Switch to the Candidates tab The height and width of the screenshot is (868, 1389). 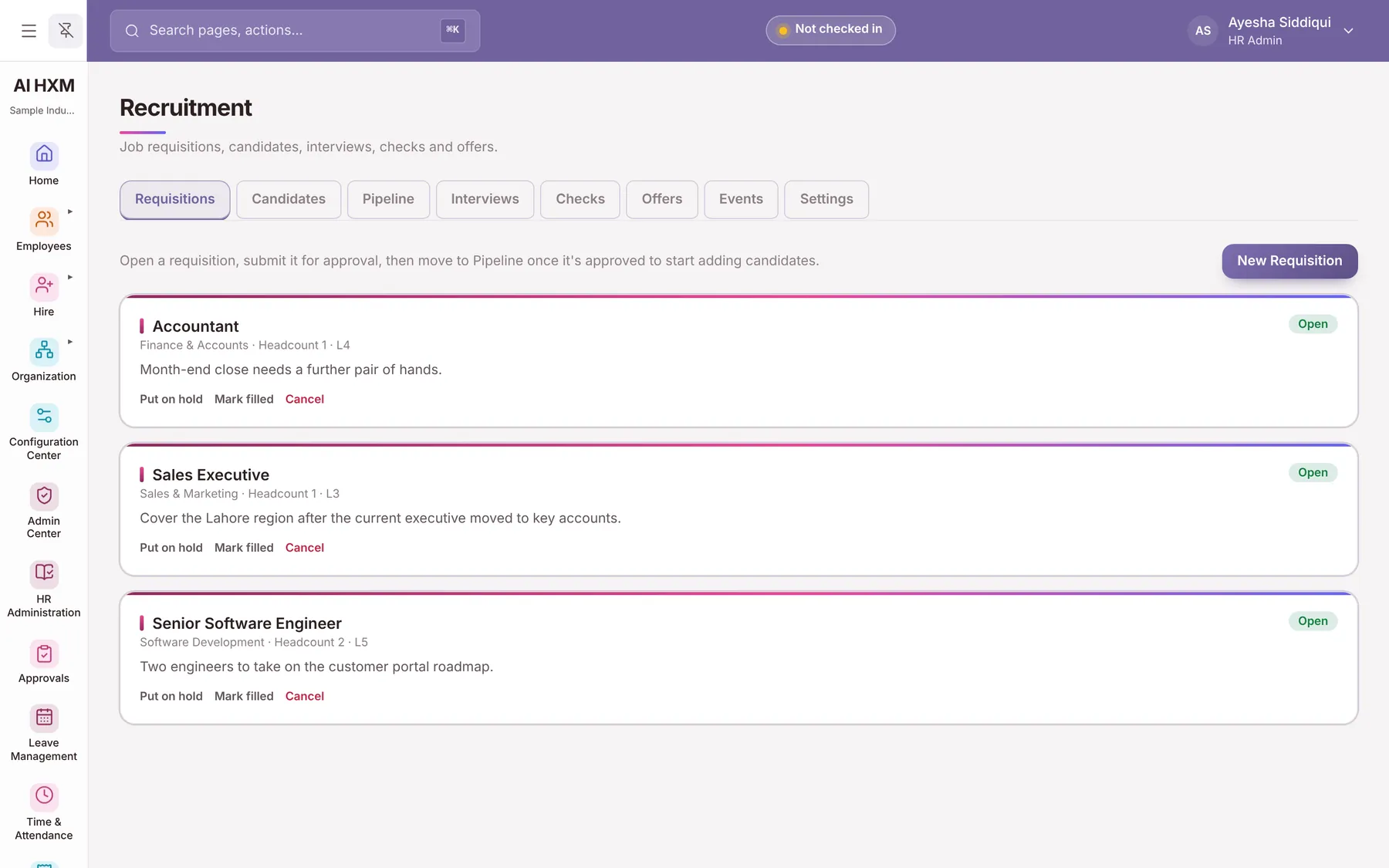pyautogui.click(x=289, y=199)
